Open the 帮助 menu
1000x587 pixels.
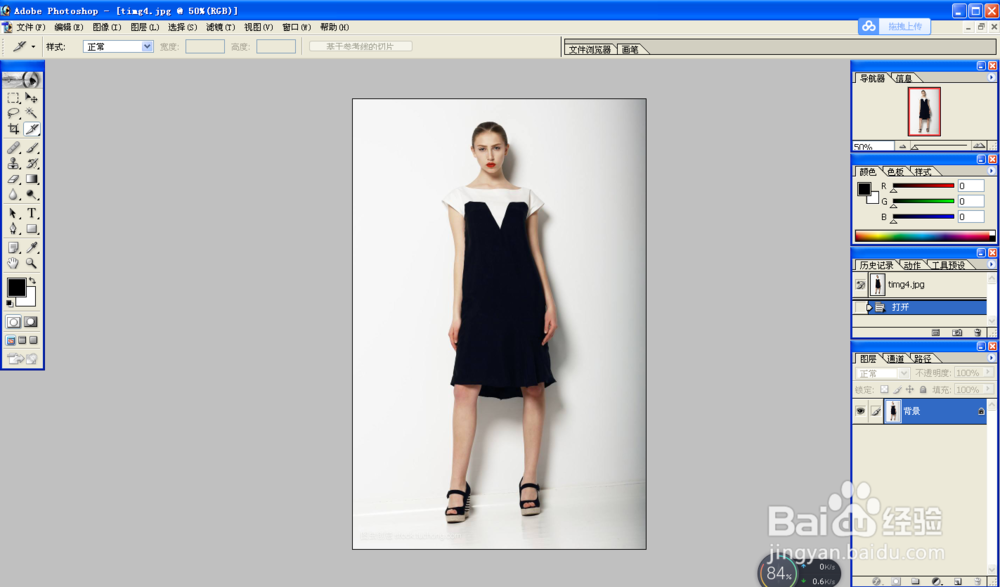tap(334, 27)
